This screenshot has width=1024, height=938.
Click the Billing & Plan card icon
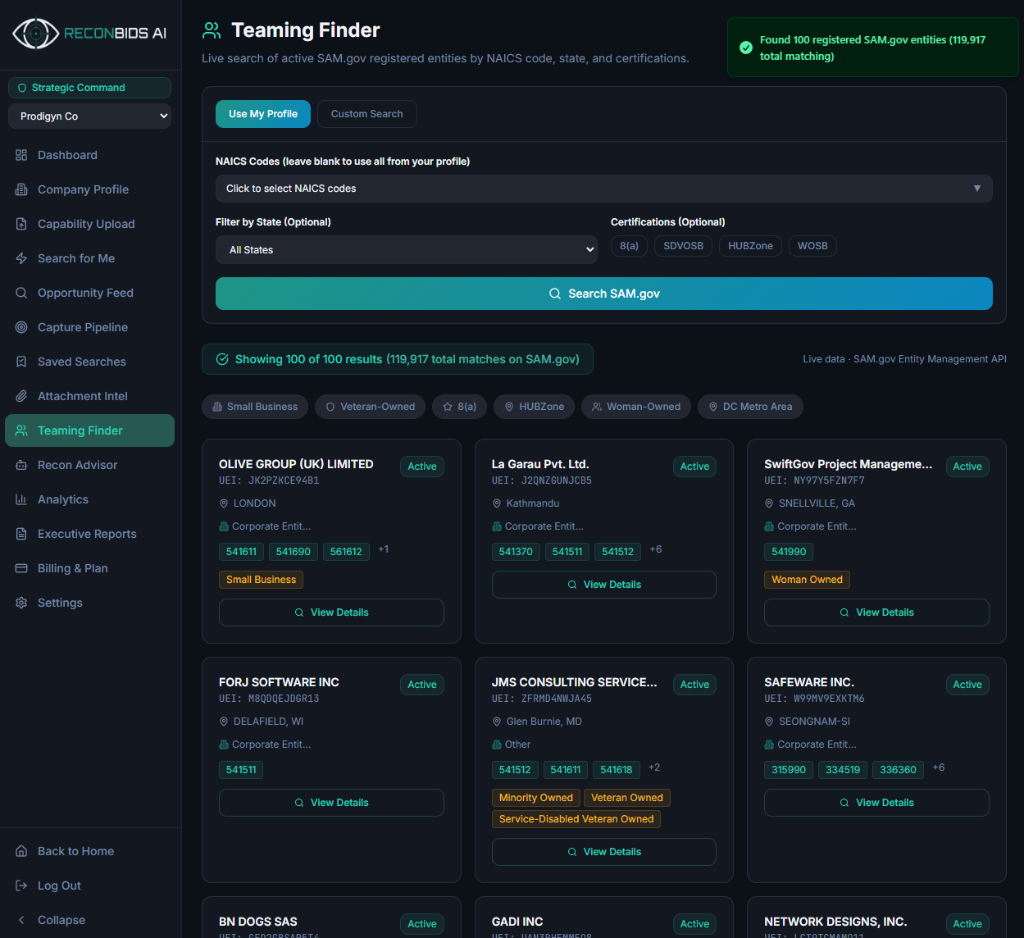click(22, 568)
